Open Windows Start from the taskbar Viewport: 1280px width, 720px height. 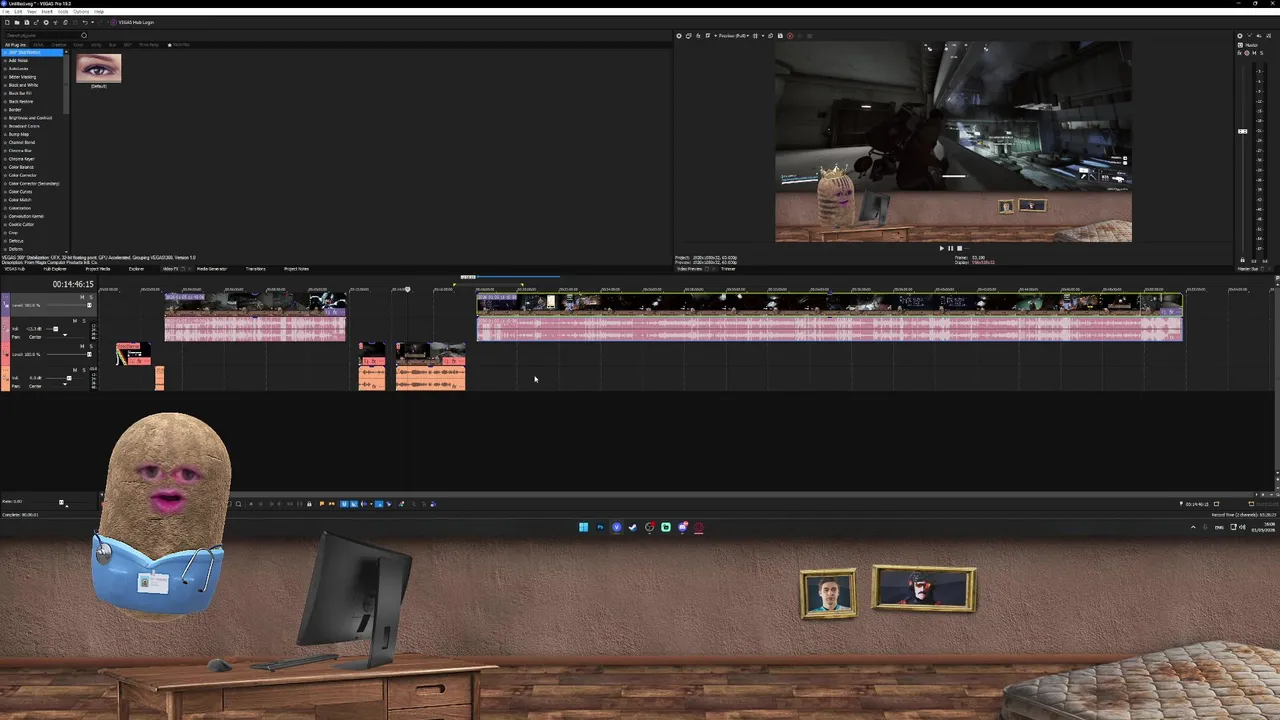pyautogui.click(x=583, y=527)
